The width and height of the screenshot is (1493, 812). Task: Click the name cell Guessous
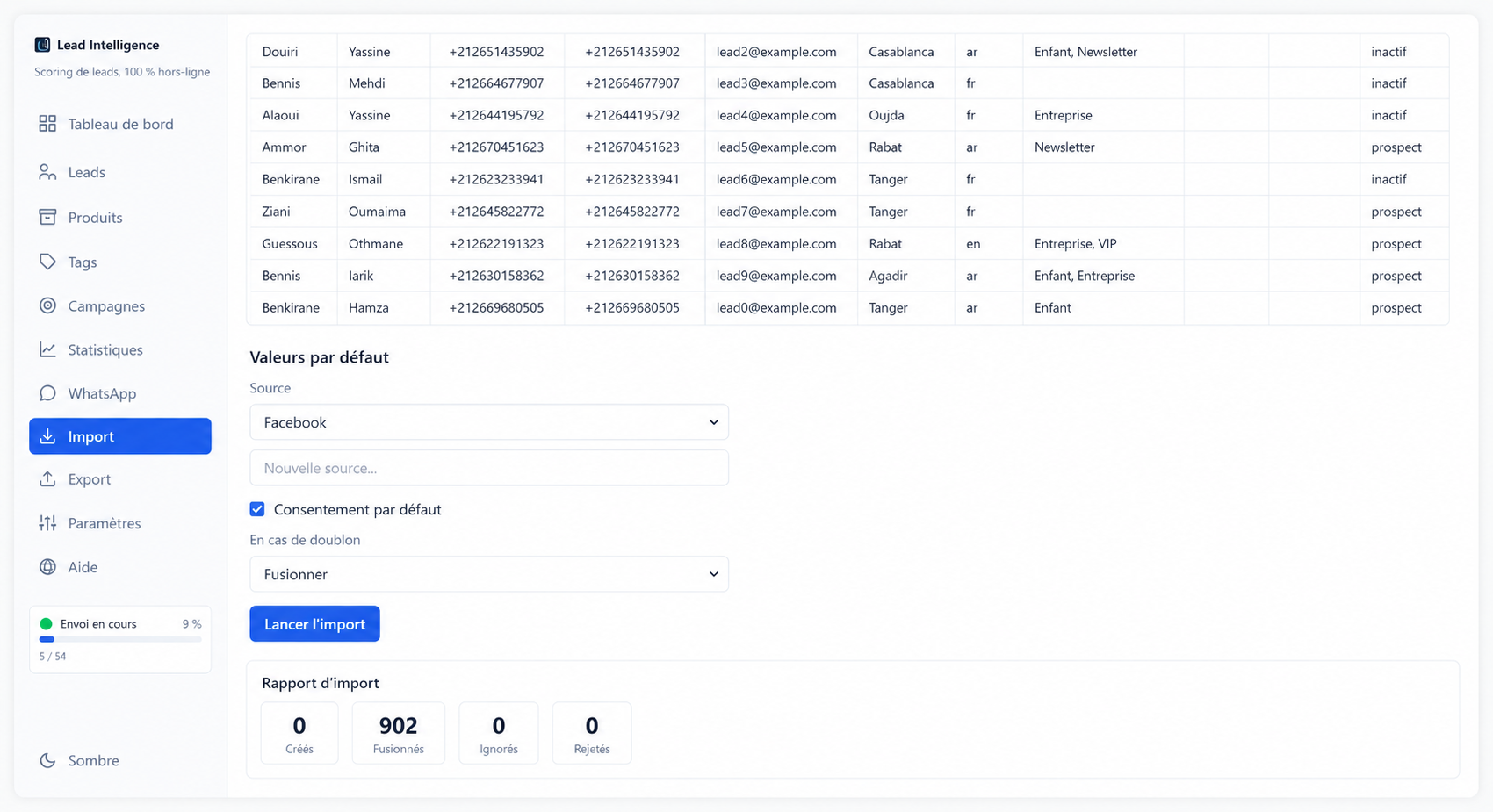tap(290, 244)
